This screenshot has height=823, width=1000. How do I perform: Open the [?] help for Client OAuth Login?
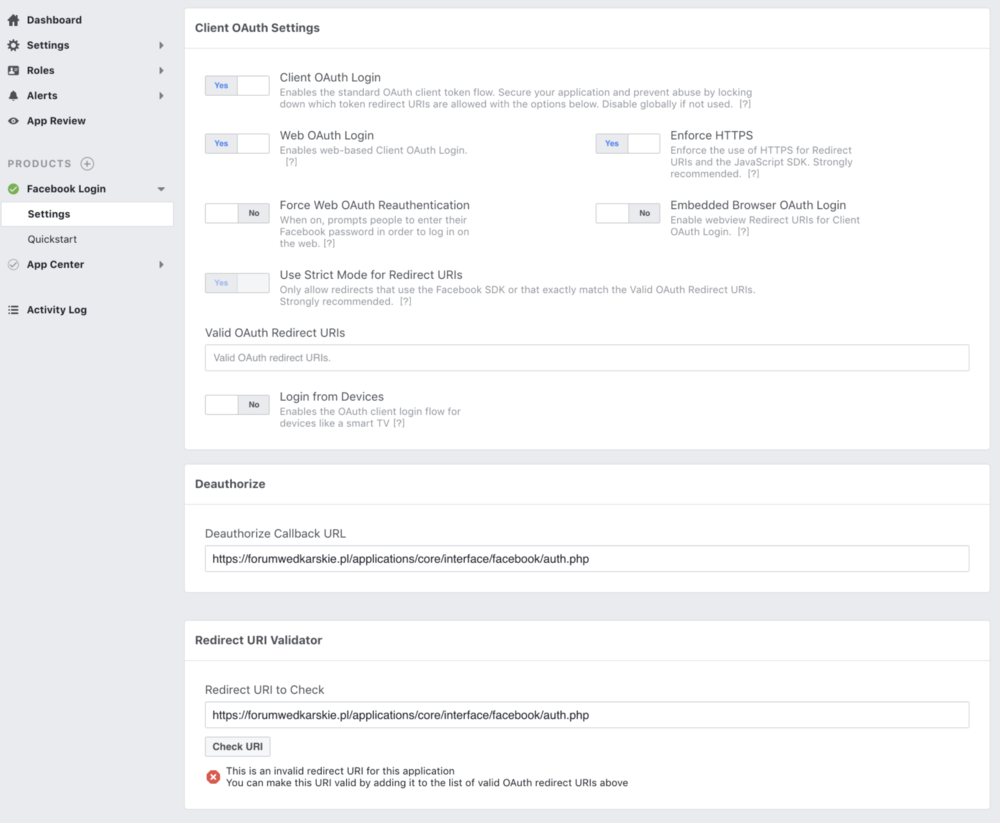745,104
